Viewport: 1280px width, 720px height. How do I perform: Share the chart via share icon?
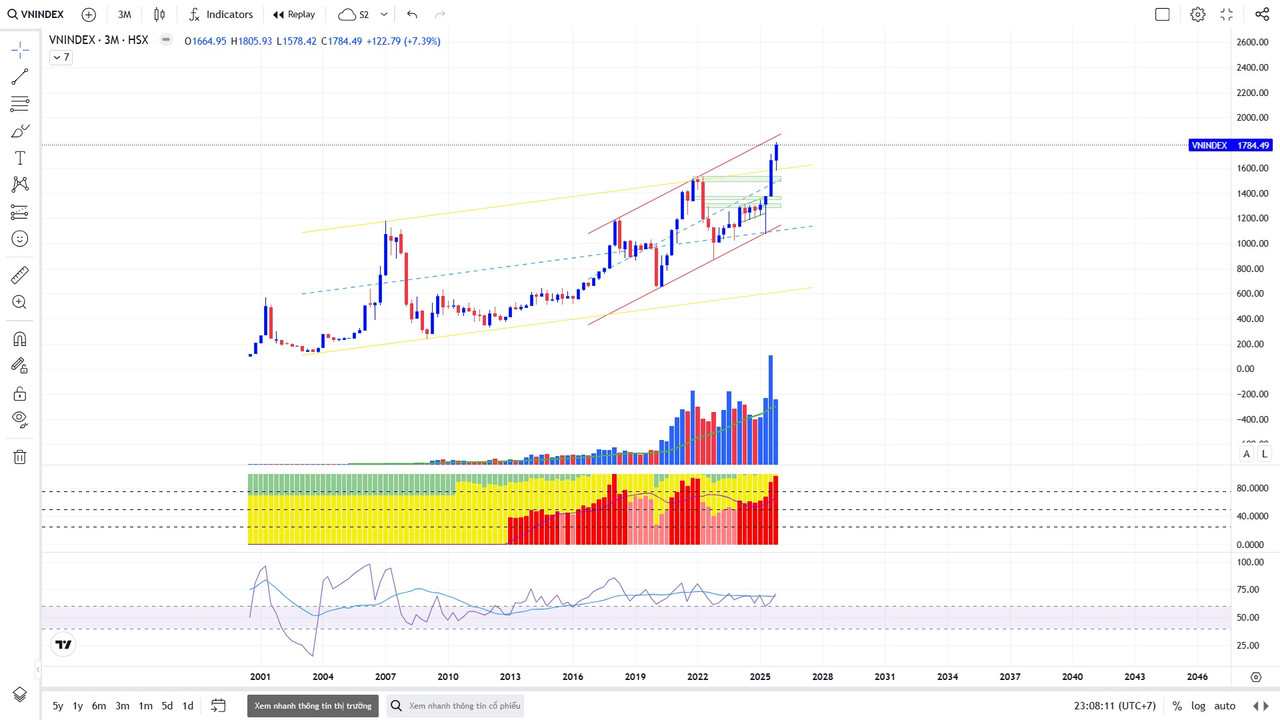(x=1262, y=15)
